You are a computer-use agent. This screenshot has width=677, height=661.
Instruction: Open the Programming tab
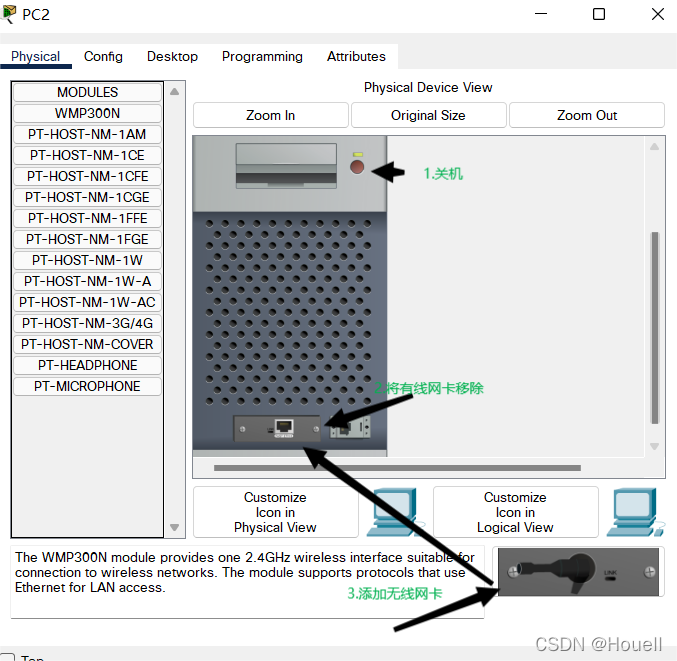(262, 57)
